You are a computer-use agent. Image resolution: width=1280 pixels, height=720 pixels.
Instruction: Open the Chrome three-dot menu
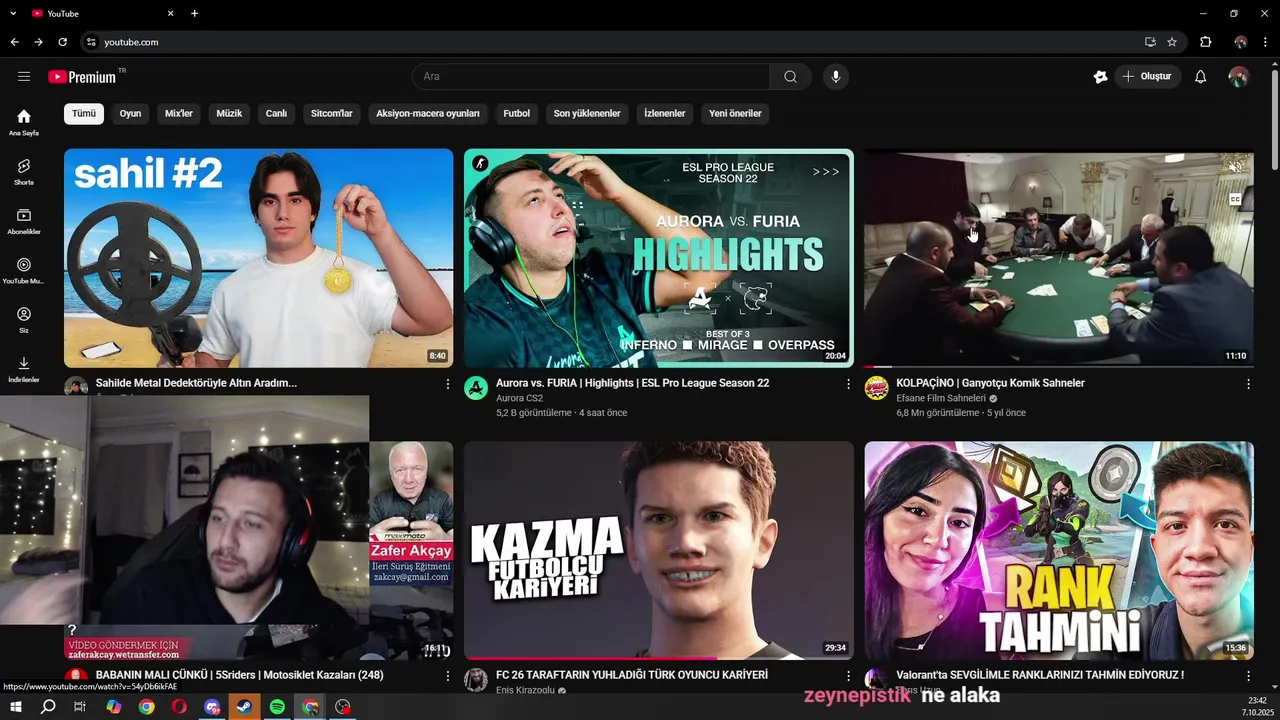(x=1266, y=42)
